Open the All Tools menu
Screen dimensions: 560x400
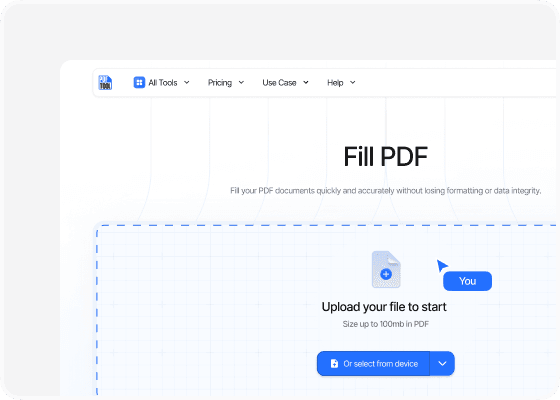tap(161, 82)
